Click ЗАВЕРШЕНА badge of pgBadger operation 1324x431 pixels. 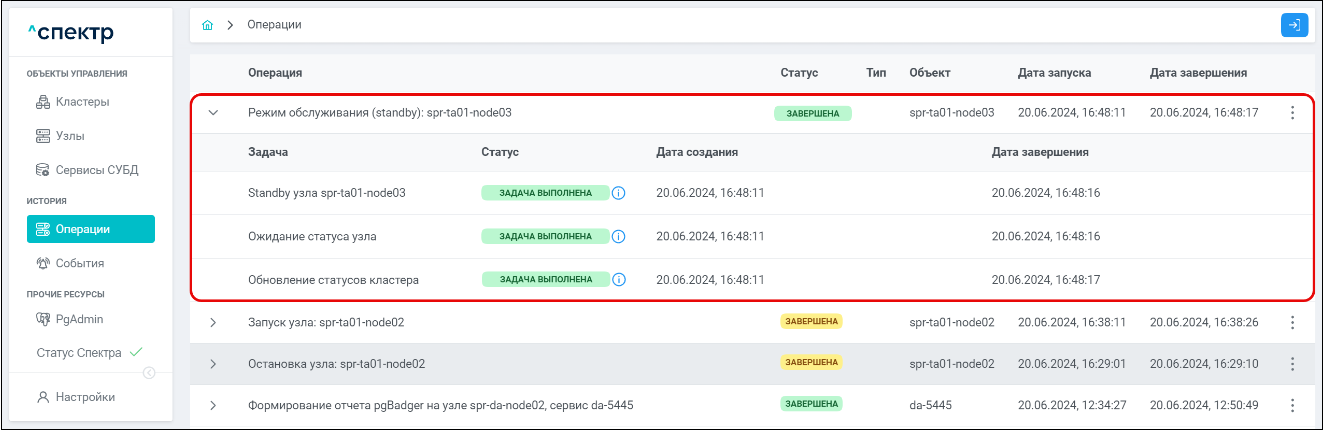click(x=812, y=404)
